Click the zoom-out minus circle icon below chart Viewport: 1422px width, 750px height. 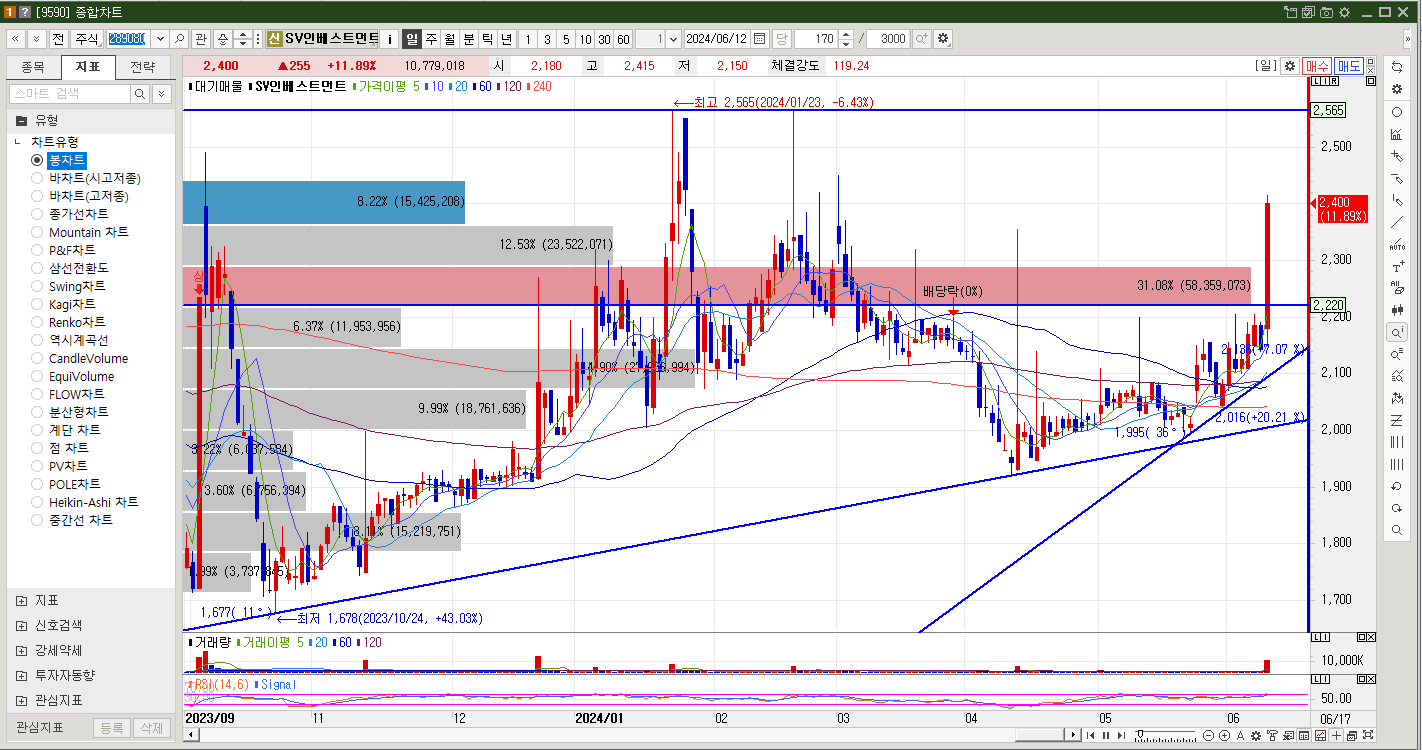pyautogui.click(x=1210, y=736)
